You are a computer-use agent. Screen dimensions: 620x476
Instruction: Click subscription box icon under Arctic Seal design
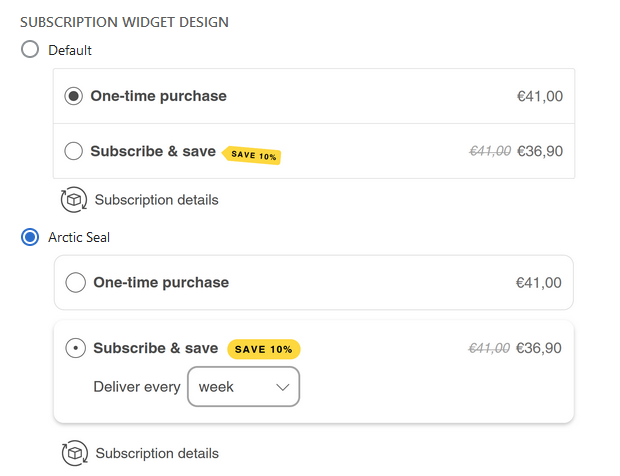coord(75,453)
